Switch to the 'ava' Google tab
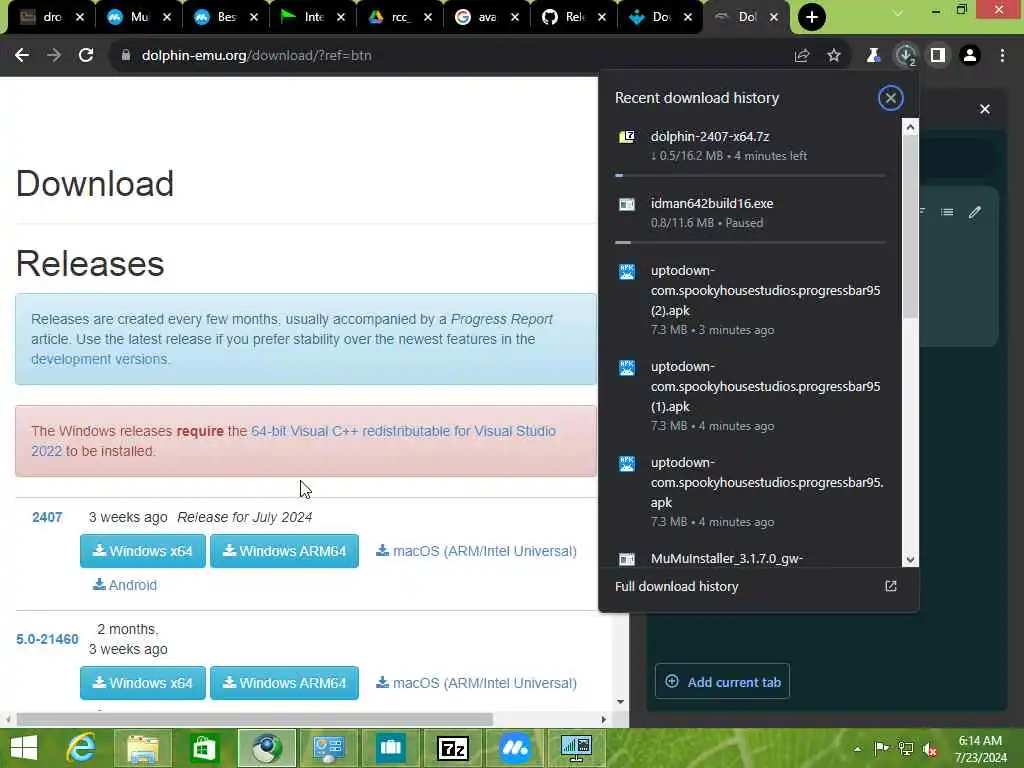This screenshot has height=768, width=1024. (485, 17)
